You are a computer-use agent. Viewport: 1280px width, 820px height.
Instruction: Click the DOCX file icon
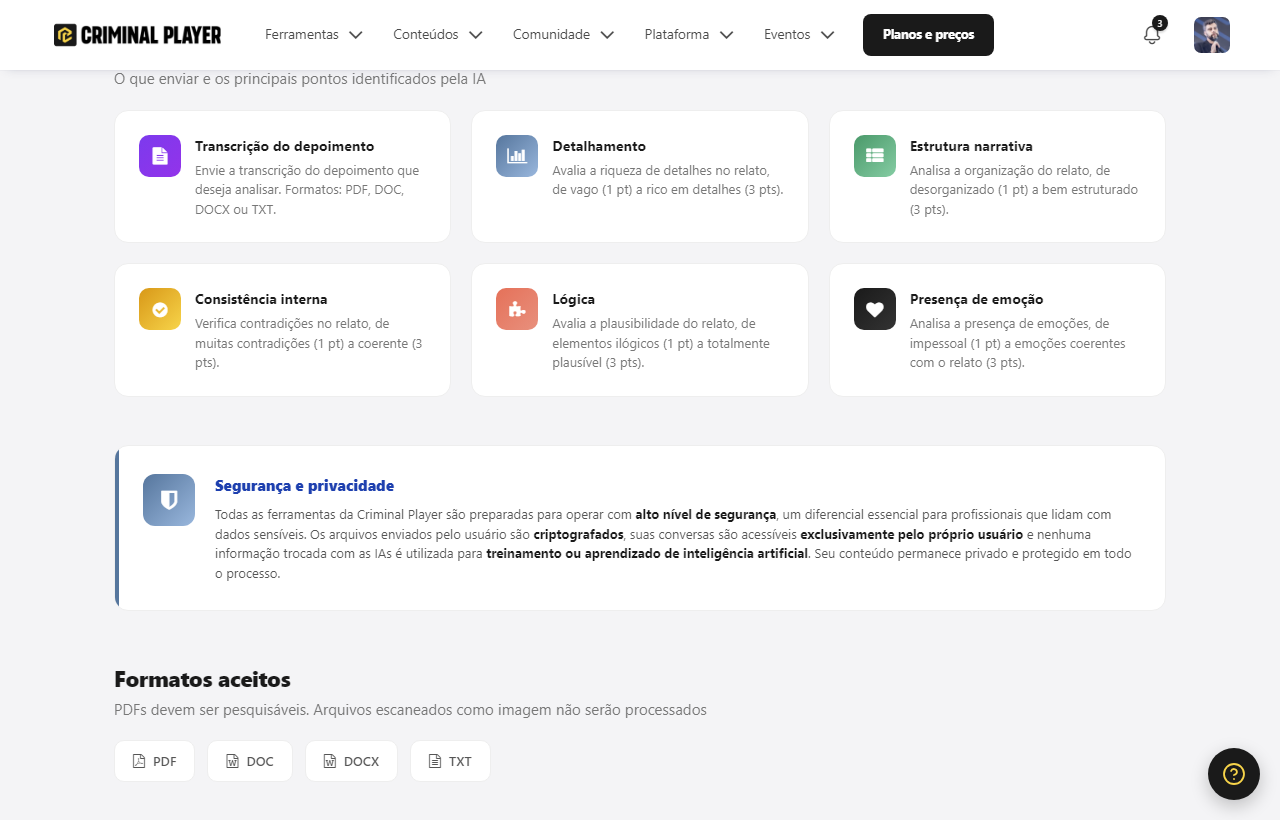click(330, 761)
